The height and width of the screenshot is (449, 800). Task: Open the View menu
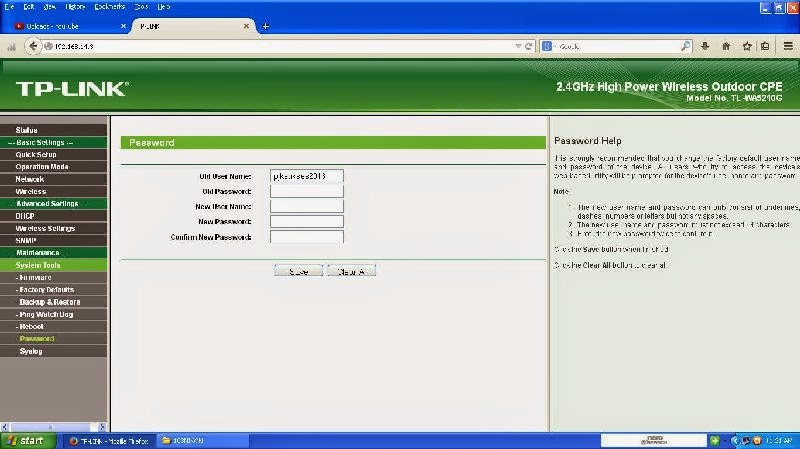[49, 7]
